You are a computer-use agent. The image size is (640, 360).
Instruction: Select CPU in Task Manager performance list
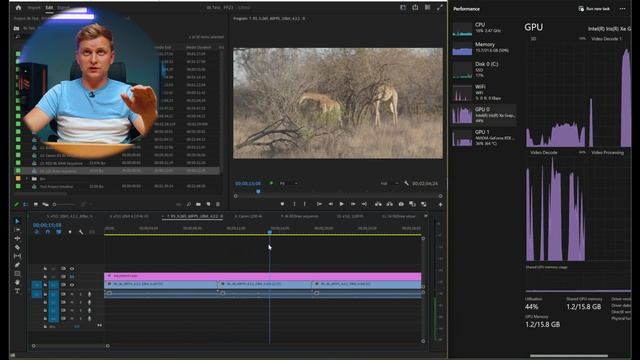coord(484,28)
